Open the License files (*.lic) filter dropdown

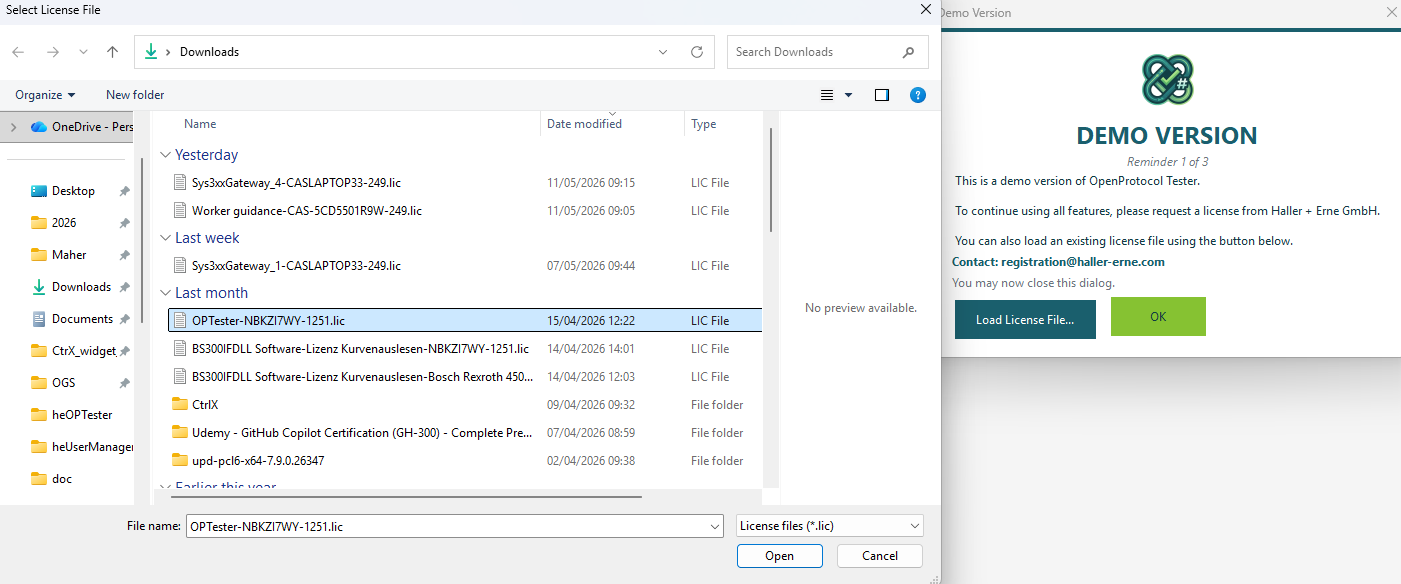829,526
